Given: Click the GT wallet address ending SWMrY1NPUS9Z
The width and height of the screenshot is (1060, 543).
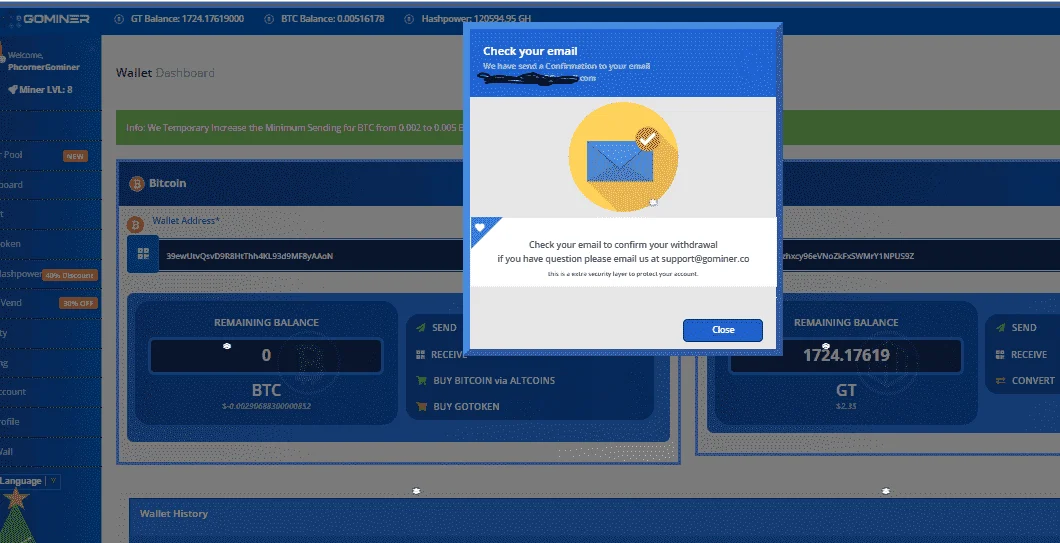Looking at the screenshot, I should point(848,256).
